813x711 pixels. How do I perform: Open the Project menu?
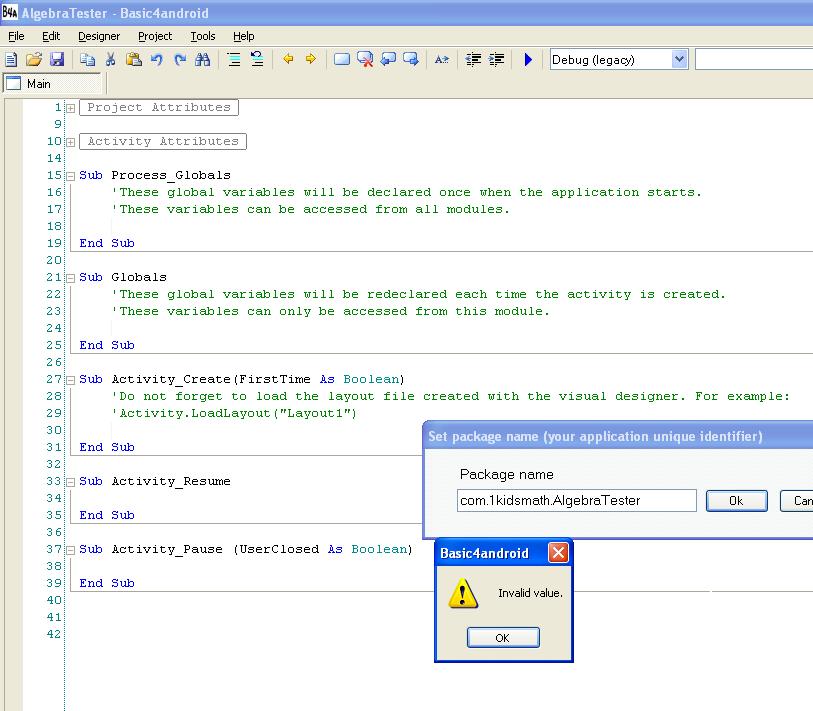pos(155,36)
